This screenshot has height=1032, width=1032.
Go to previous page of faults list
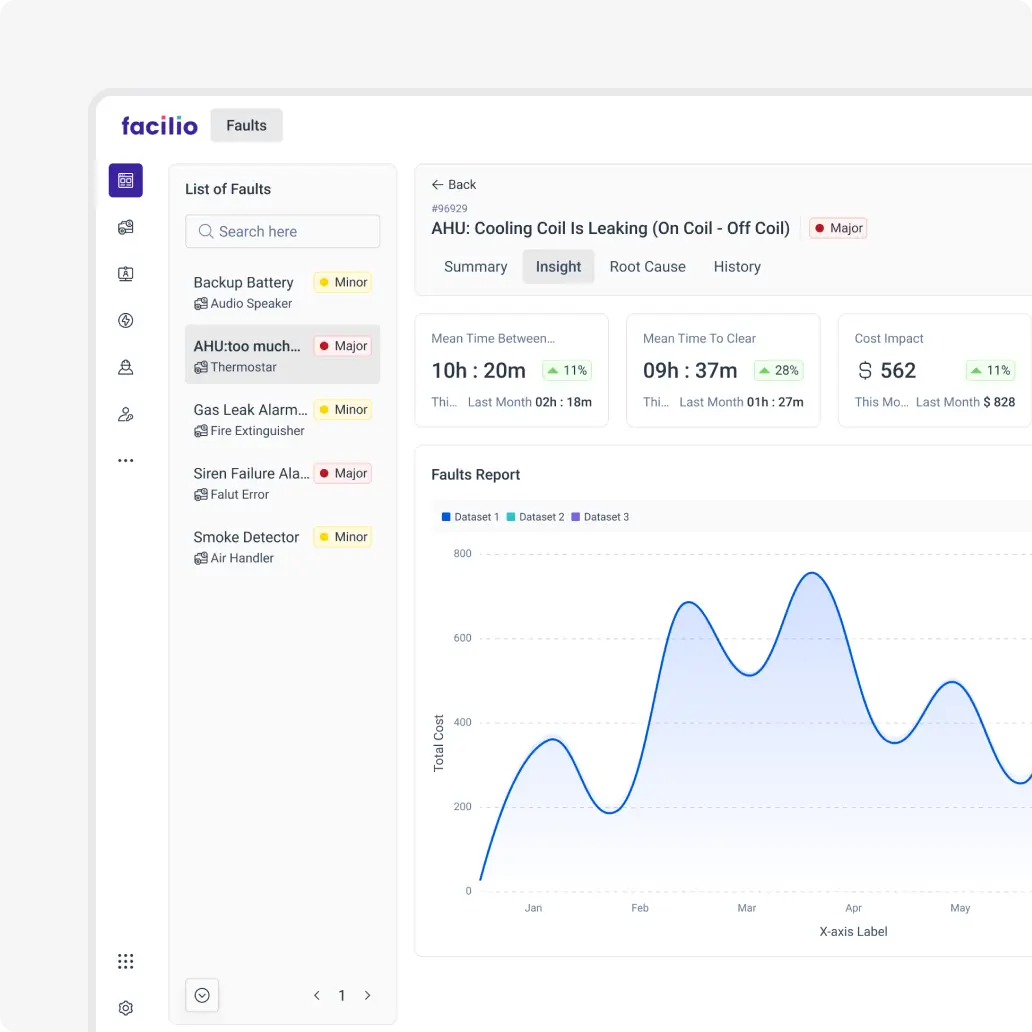317,995
